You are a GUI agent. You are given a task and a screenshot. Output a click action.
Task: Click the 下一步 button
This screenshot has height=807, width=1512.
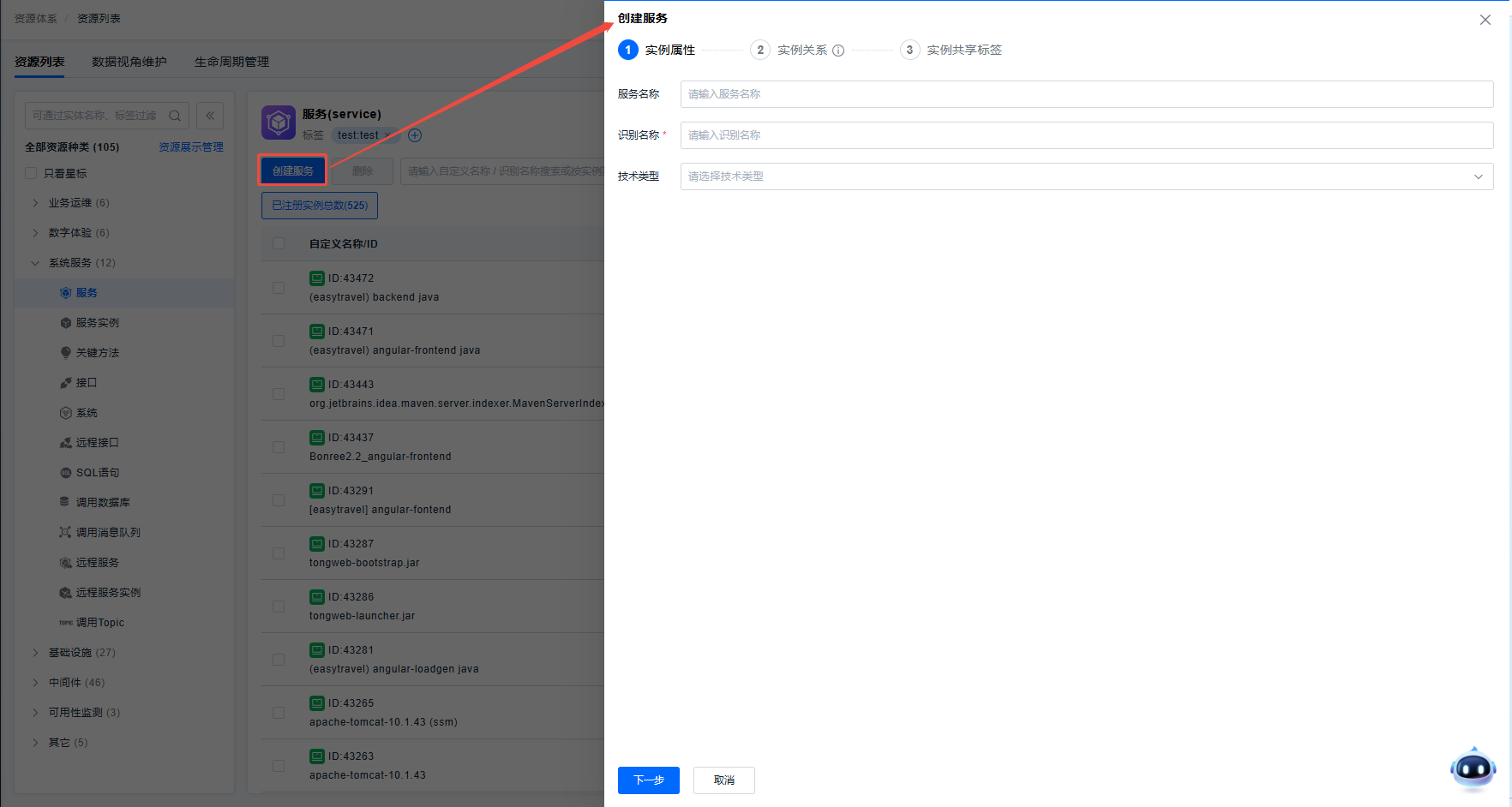click(x=648, y=780)
